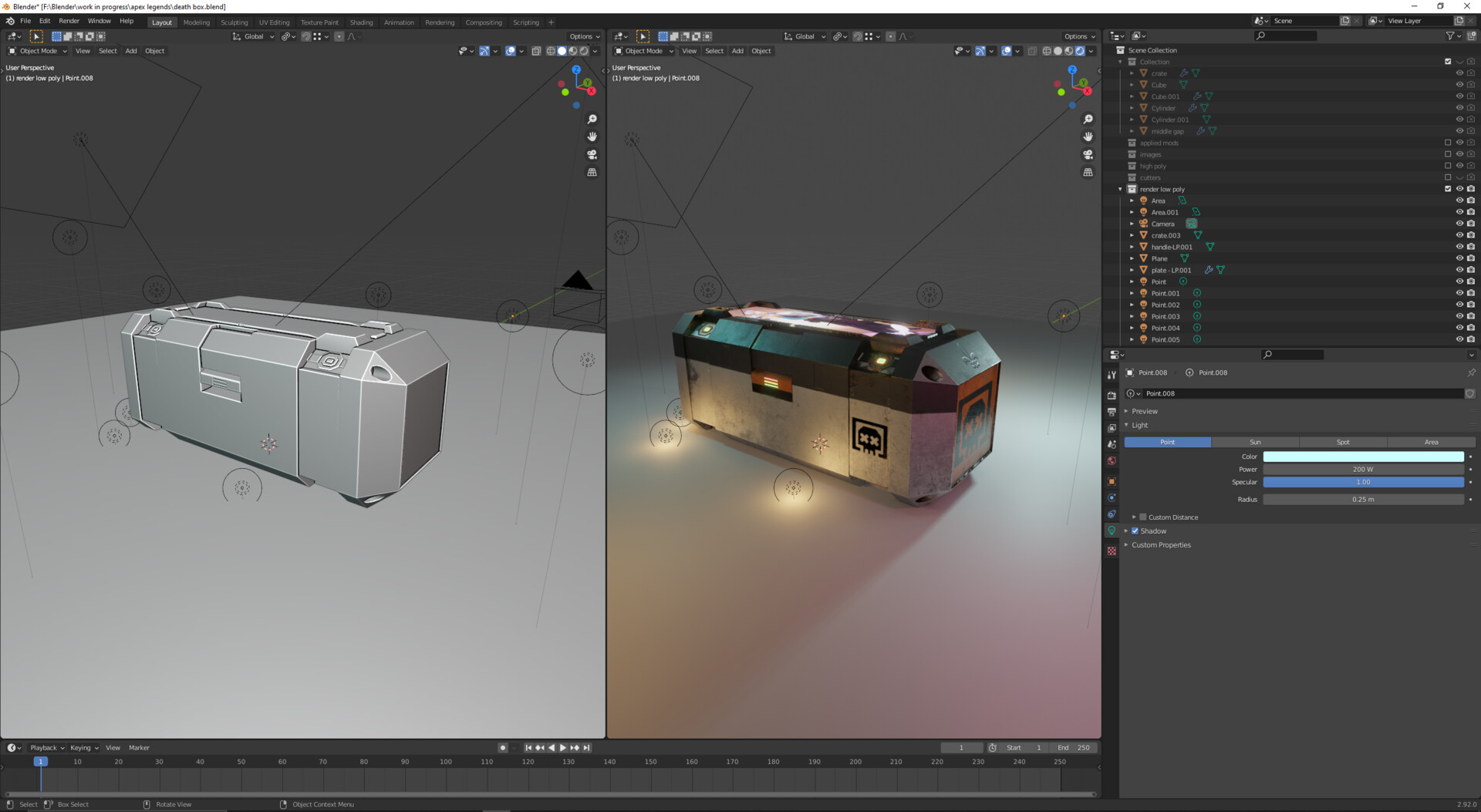Screen dimensions: 1481x812
Task: Toggle the Shadow checkbox
Action: point(1135,531)
